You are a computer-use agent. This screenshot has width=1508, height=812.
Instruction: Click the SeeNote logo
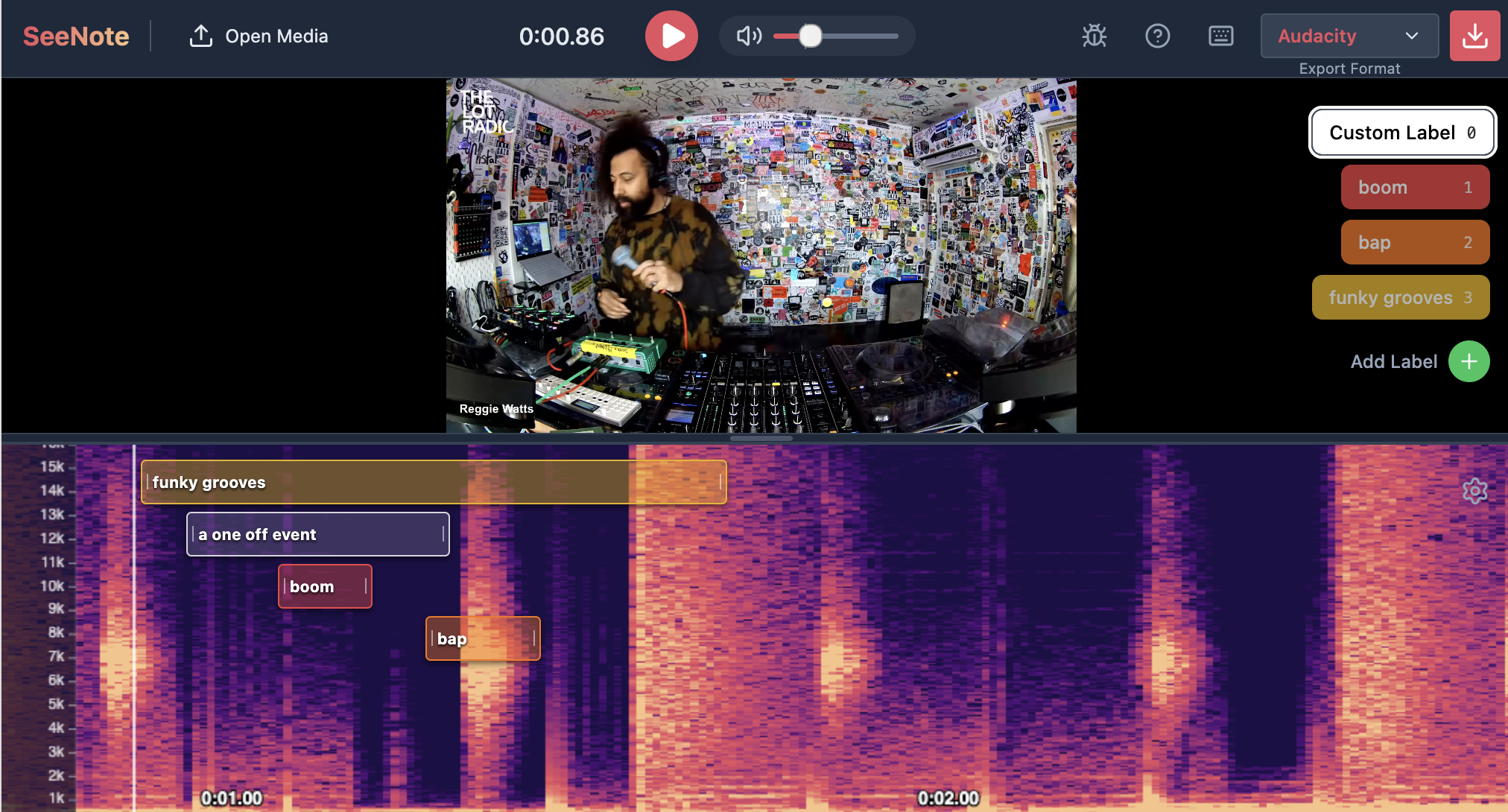click(x=76, y=36)
